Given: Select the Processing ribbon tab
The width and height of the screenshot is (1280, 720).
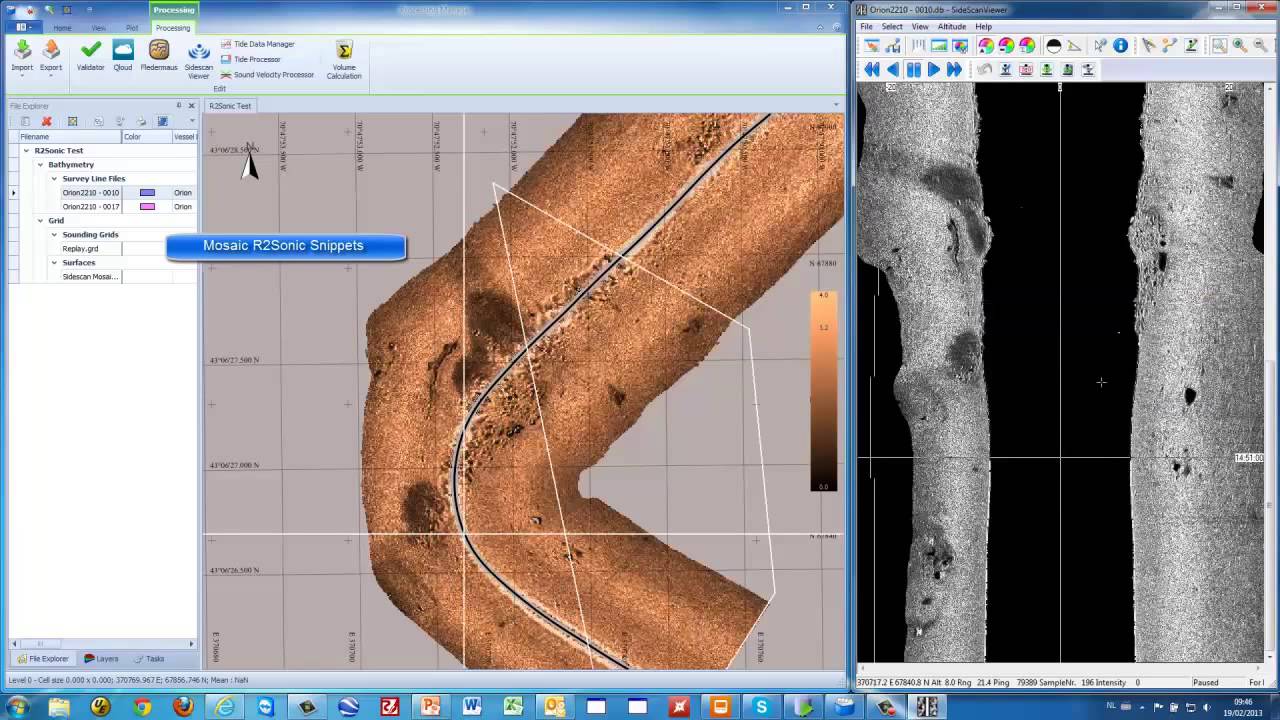Looking at the screenshot, I should click(x=173, y=28).
